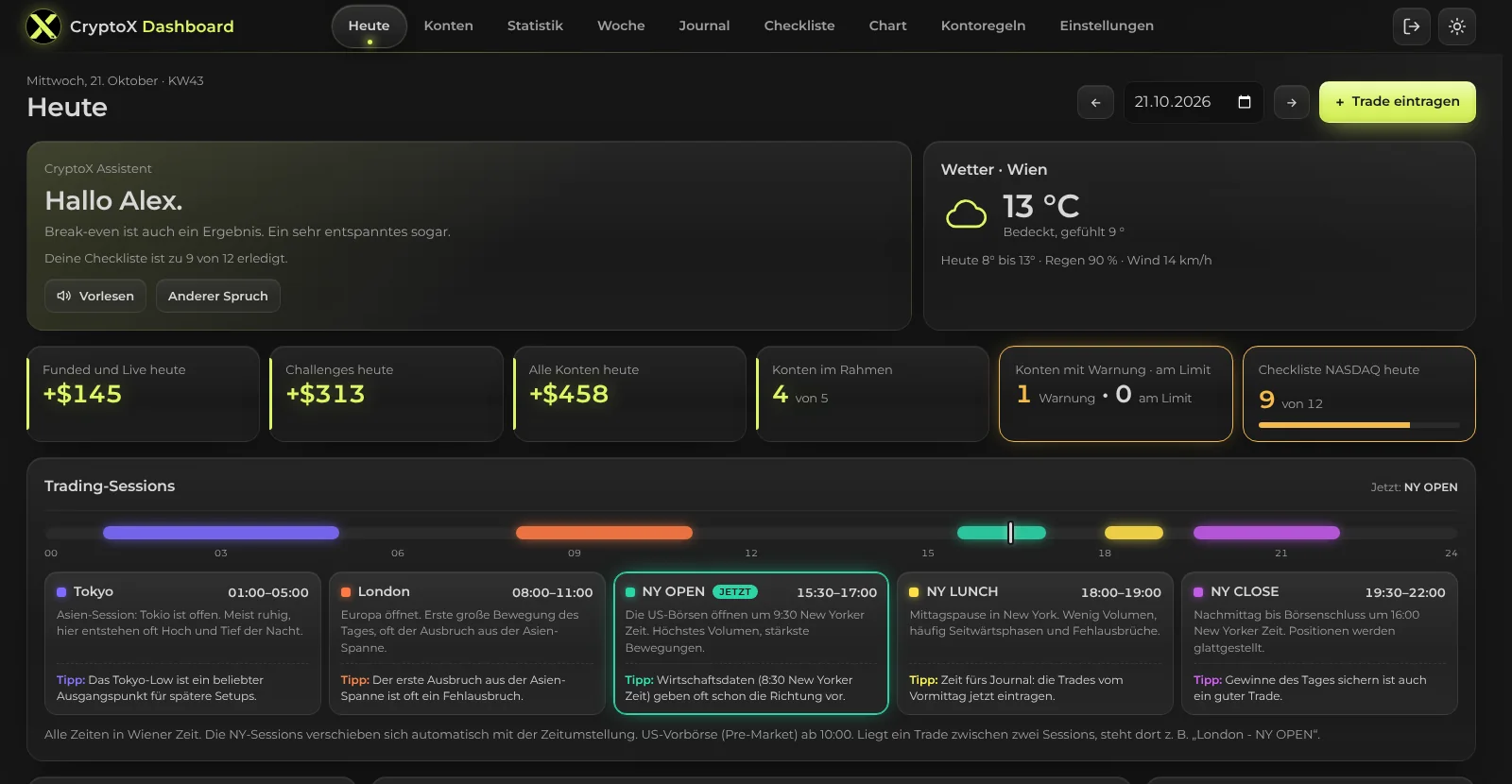Click the orange London timeline bar

pos(604,533)
